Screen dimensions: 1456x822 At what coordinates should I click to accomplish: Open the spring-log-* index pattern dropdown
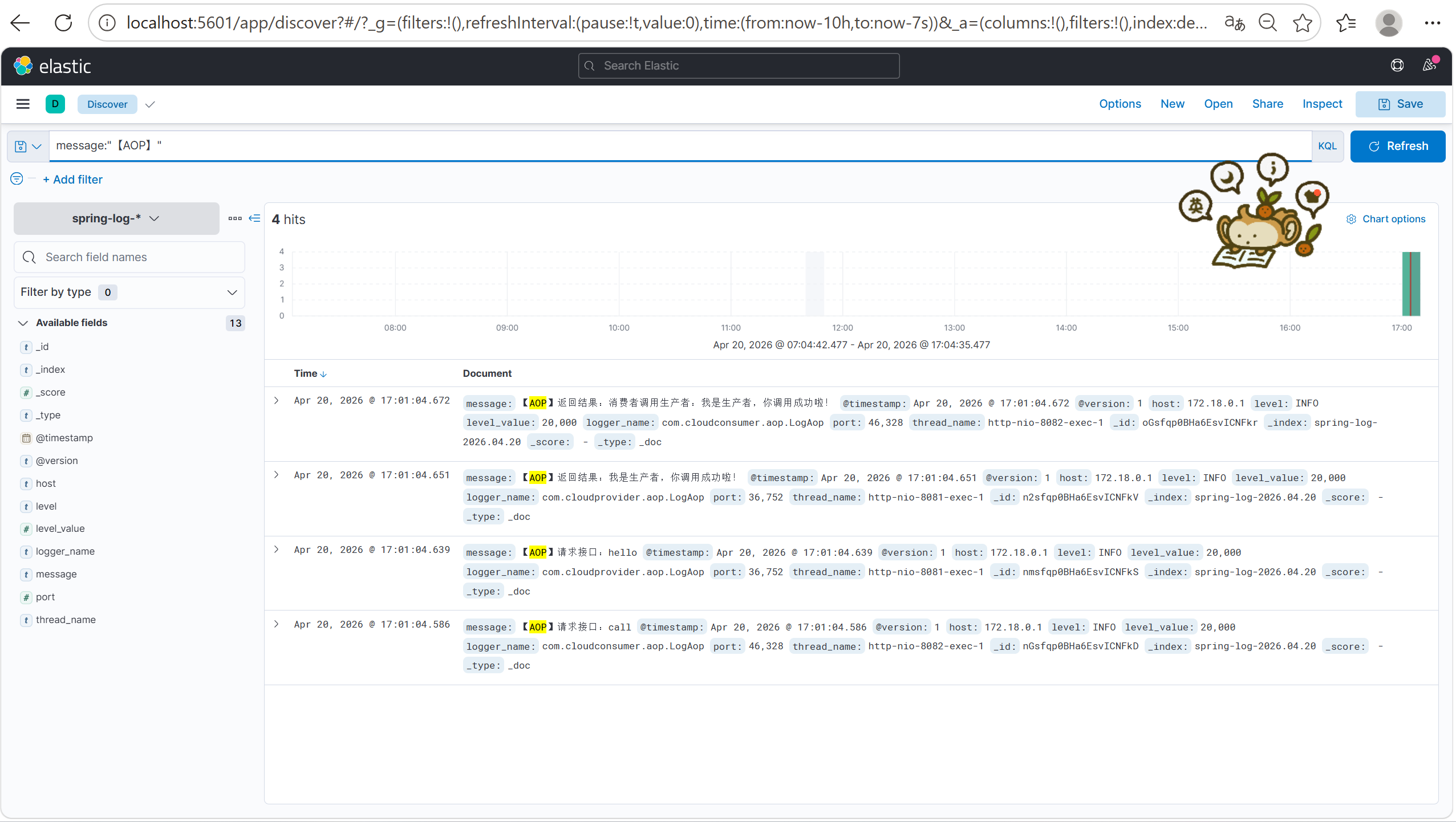tap(116, 218)
